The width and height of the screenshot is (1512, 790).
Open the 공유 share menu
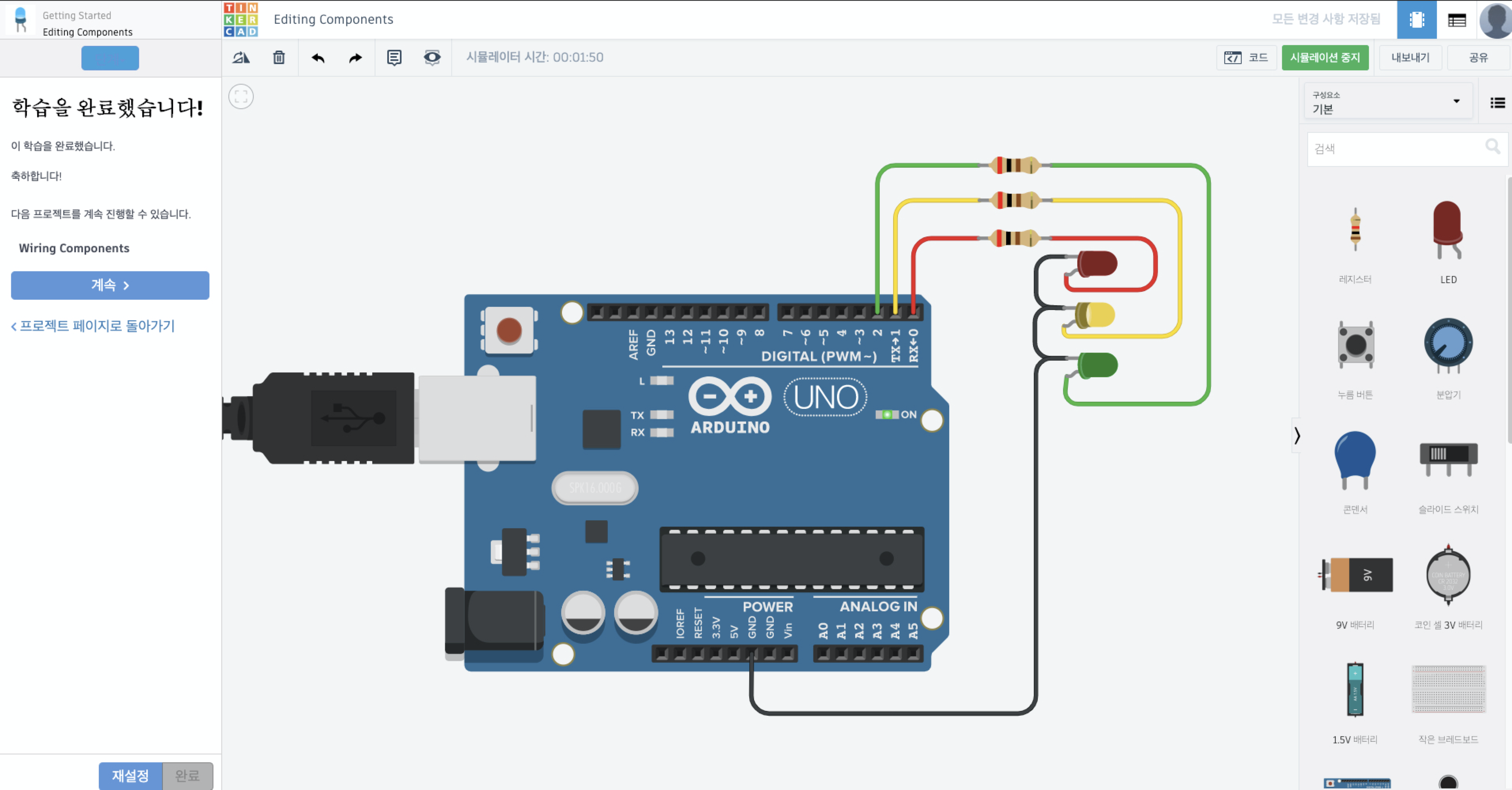coord(1478,58)
